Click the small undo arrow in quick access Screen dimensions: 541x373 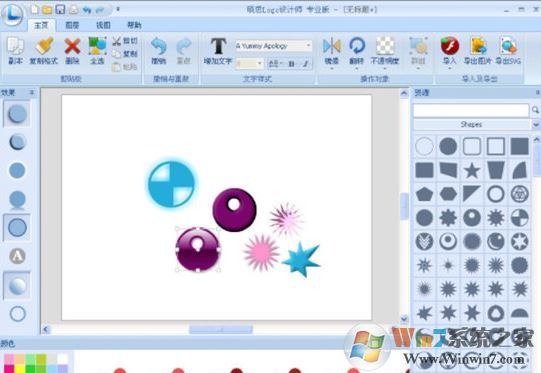pyautogui.click(x=87, y=10)
